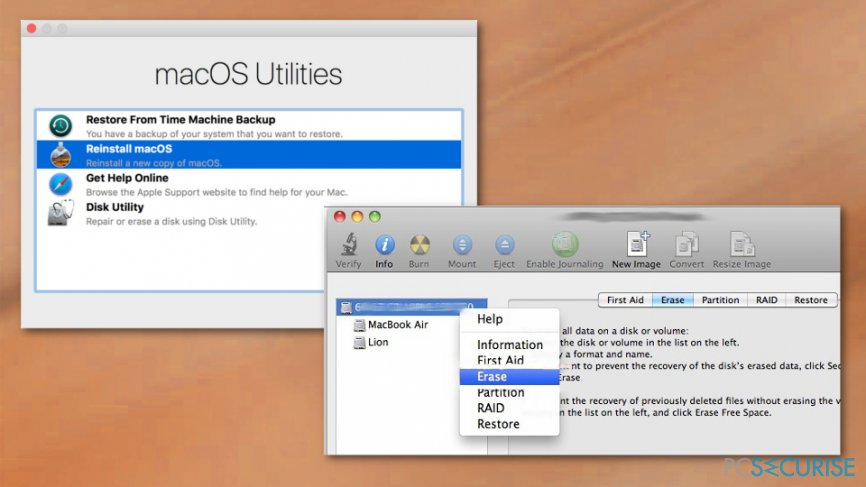Click the Convert toolbar icon
866x487 pixels.
coord(687,244)
